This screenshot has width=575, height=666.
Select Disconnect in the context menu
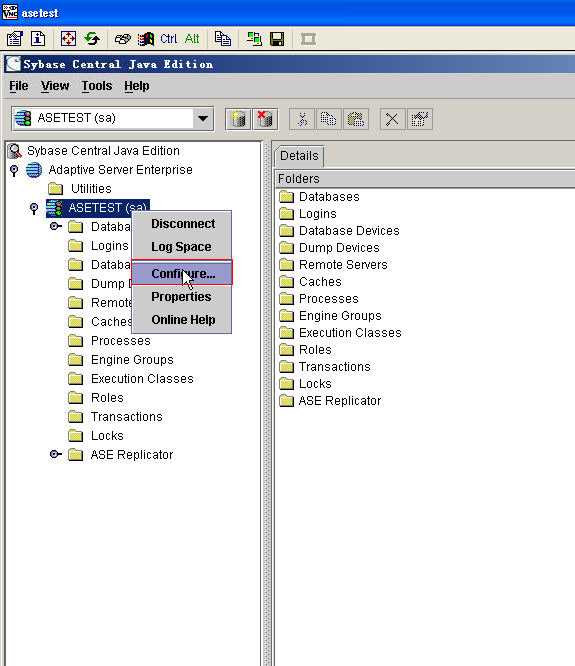click(x=182, y=224)
